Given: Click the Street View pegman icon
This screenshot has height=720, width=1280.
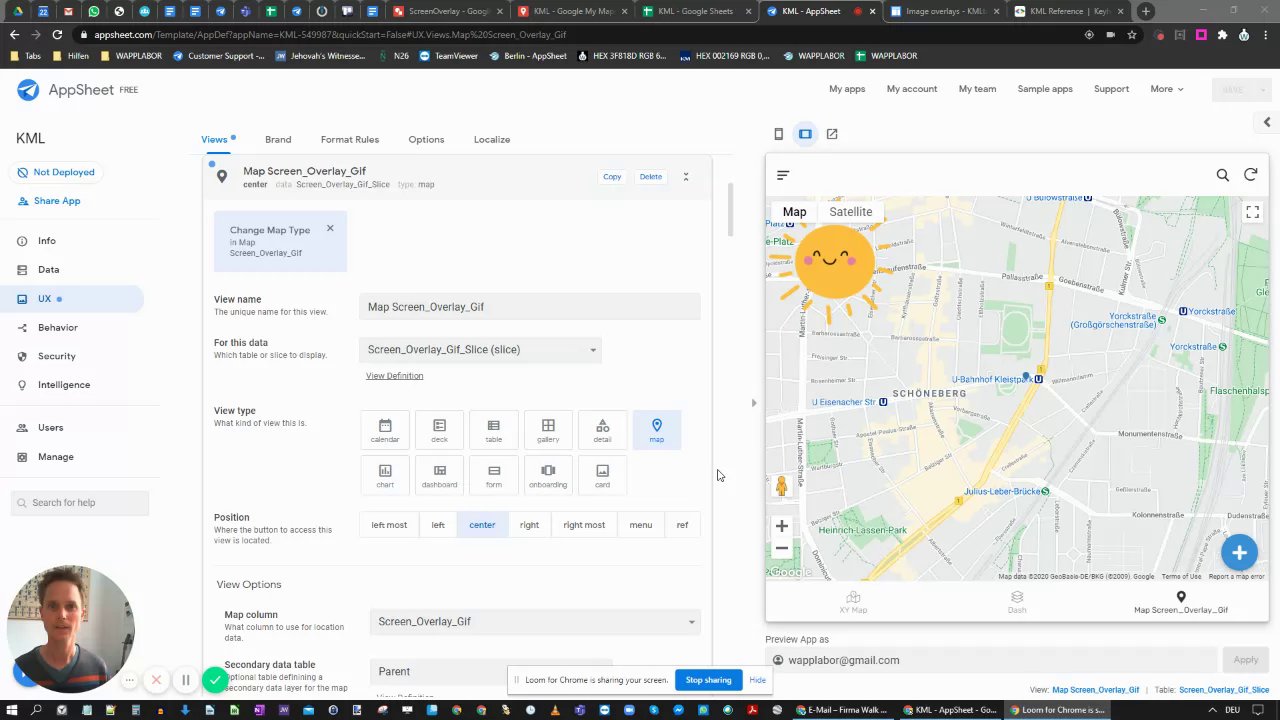Looking at the screenshot, I should click(782, 486).
